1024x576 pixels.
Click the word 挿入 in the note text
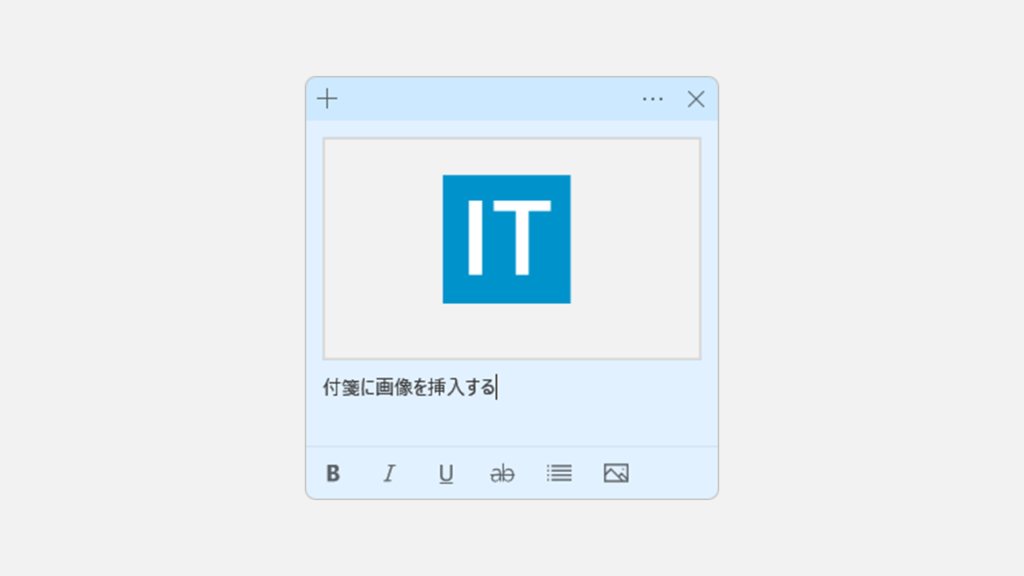pyautogui.click(x=446, y=387)
